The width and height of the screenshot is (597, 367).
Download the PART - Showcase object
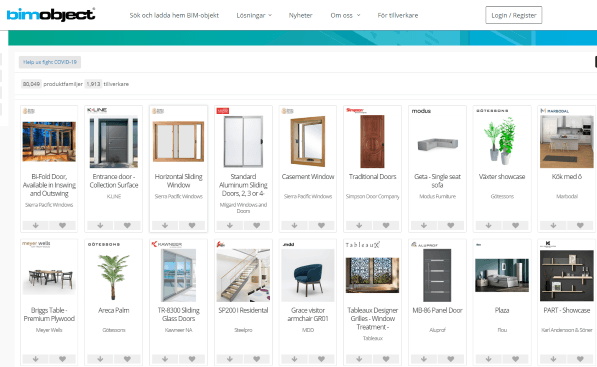tap(553, 359)
